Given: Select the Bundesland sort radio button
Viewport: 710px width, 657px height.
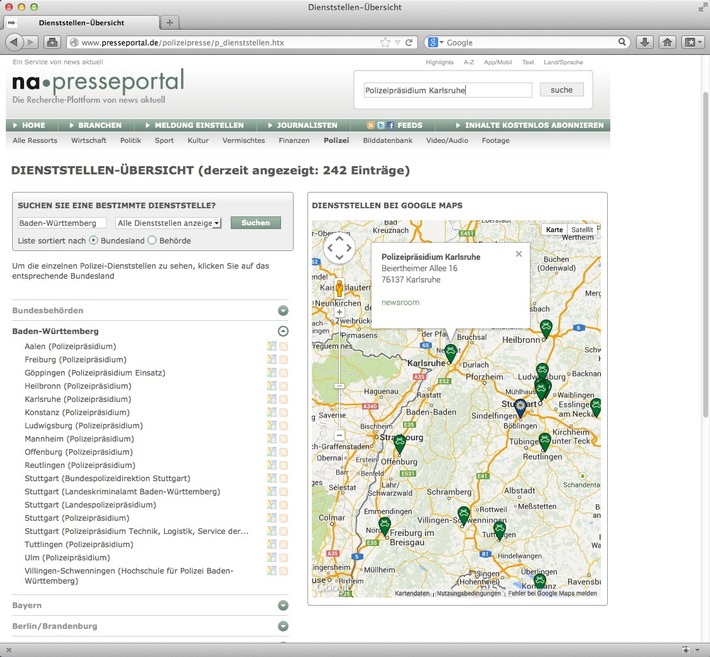Looking at the screenshot, I should pos(94,240).
